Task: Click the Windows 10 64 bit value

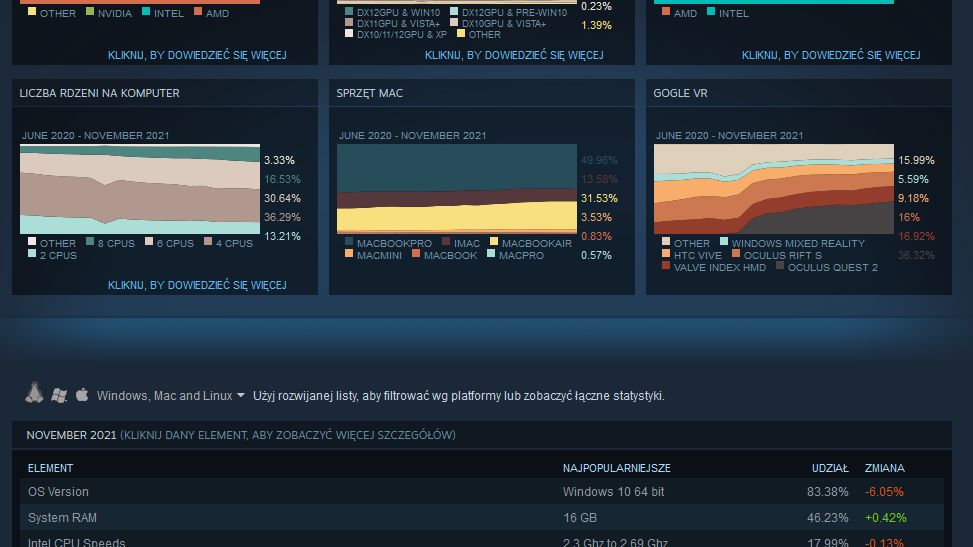Action: click(613, 492)
